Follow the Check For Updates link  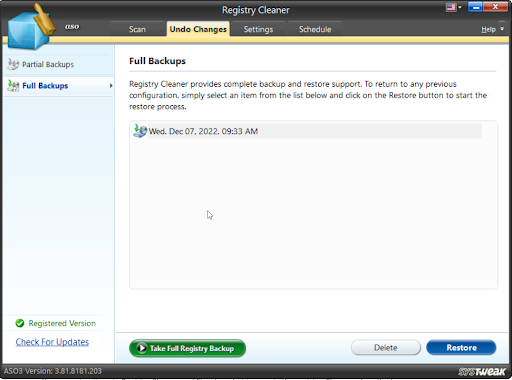pos(52,342)
